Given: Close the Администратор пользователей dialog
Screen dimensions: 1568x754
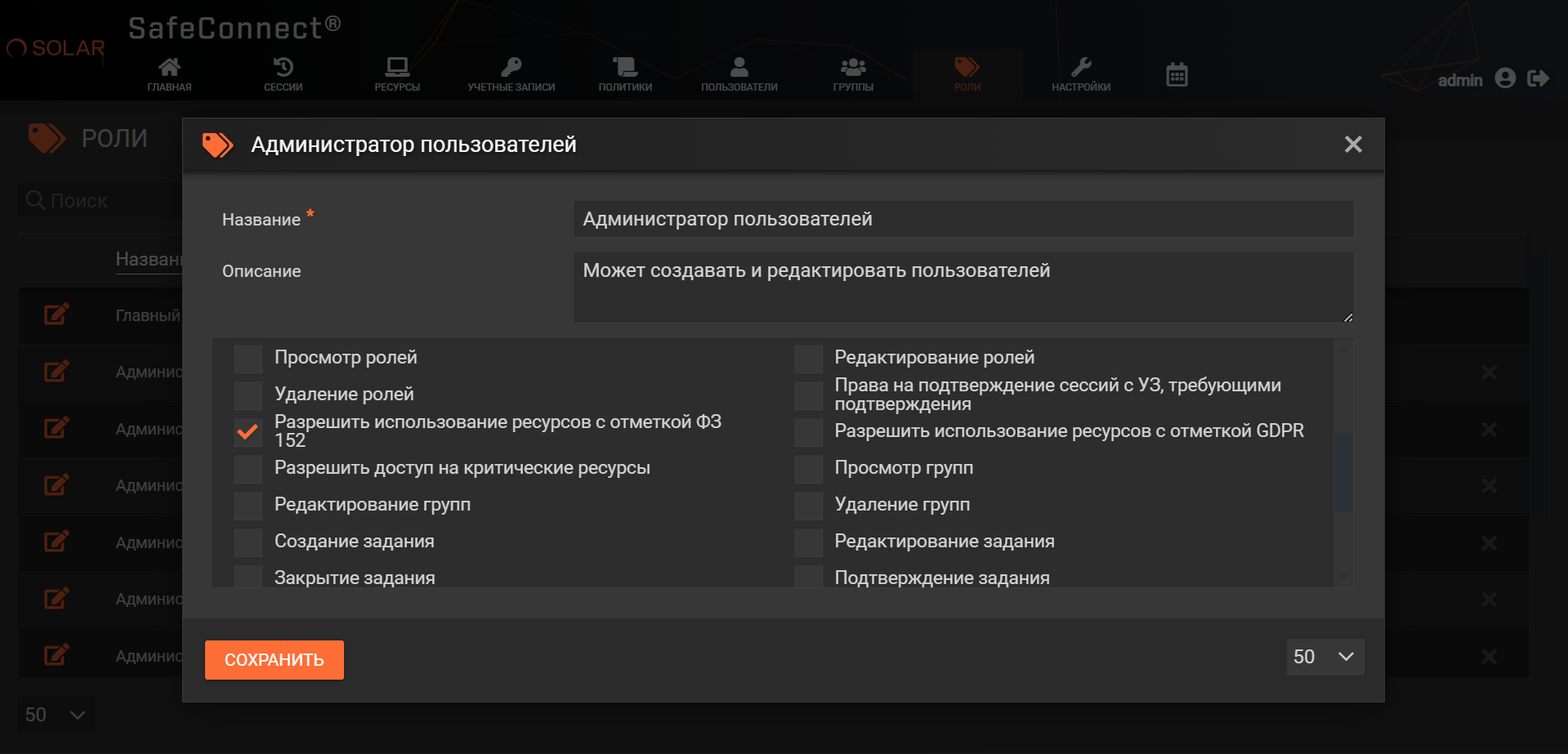Looking at the screenshot, I should pos(1353,145).
